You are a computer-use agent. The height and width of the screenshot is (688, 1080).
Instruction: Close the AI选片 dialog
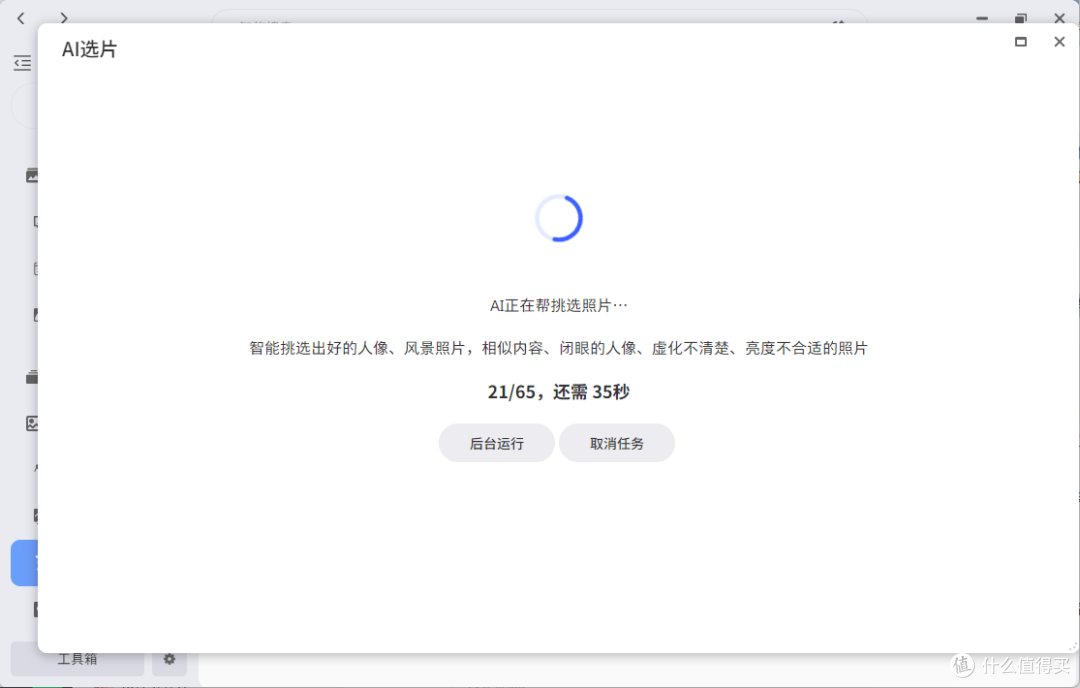click(1059, 42)
